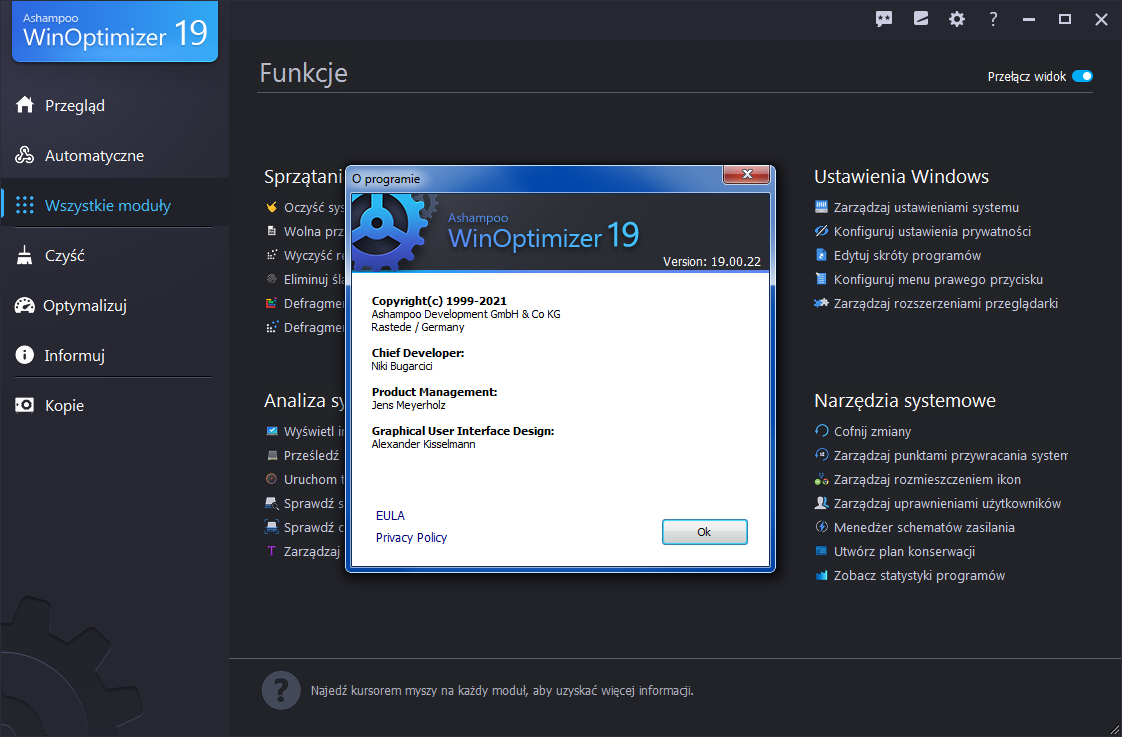Click icon next to Zarządzaj rozmieszczeniem ikon
Image resolution: width=1122 pixels, height=737 pixels.
click(821, 479)
